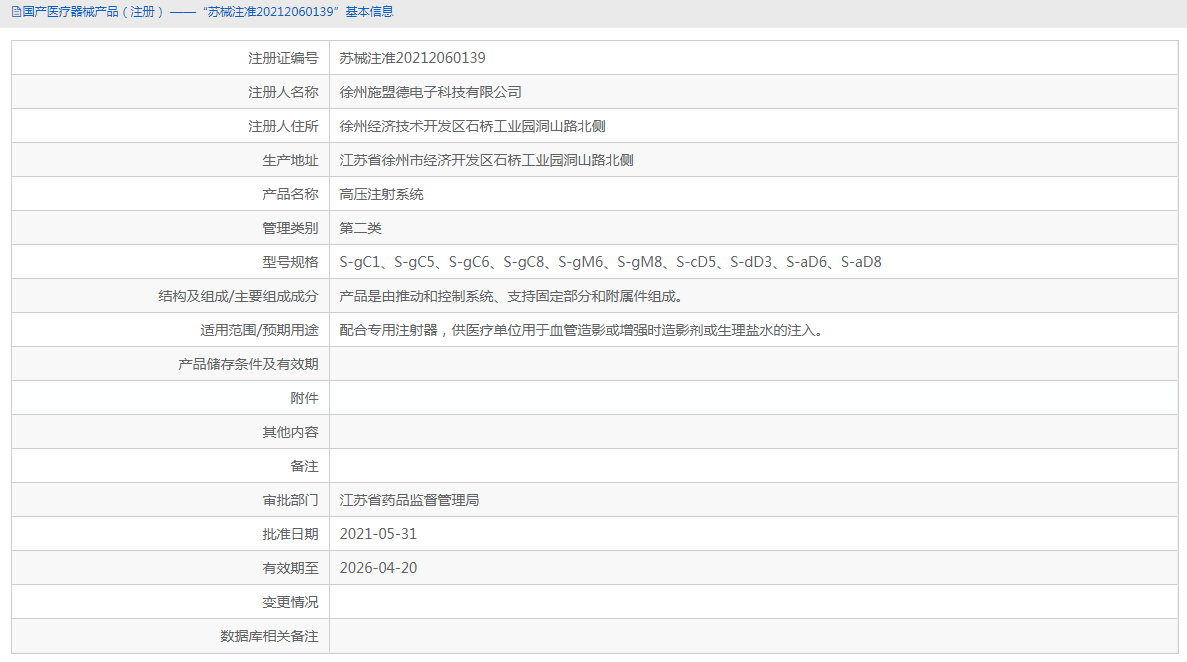Image resolution: width=1187 pixels, height=662 pixels.
Task: Click the title text 国产医疗器械产品（注册）
Action: [x=93, y=12]
